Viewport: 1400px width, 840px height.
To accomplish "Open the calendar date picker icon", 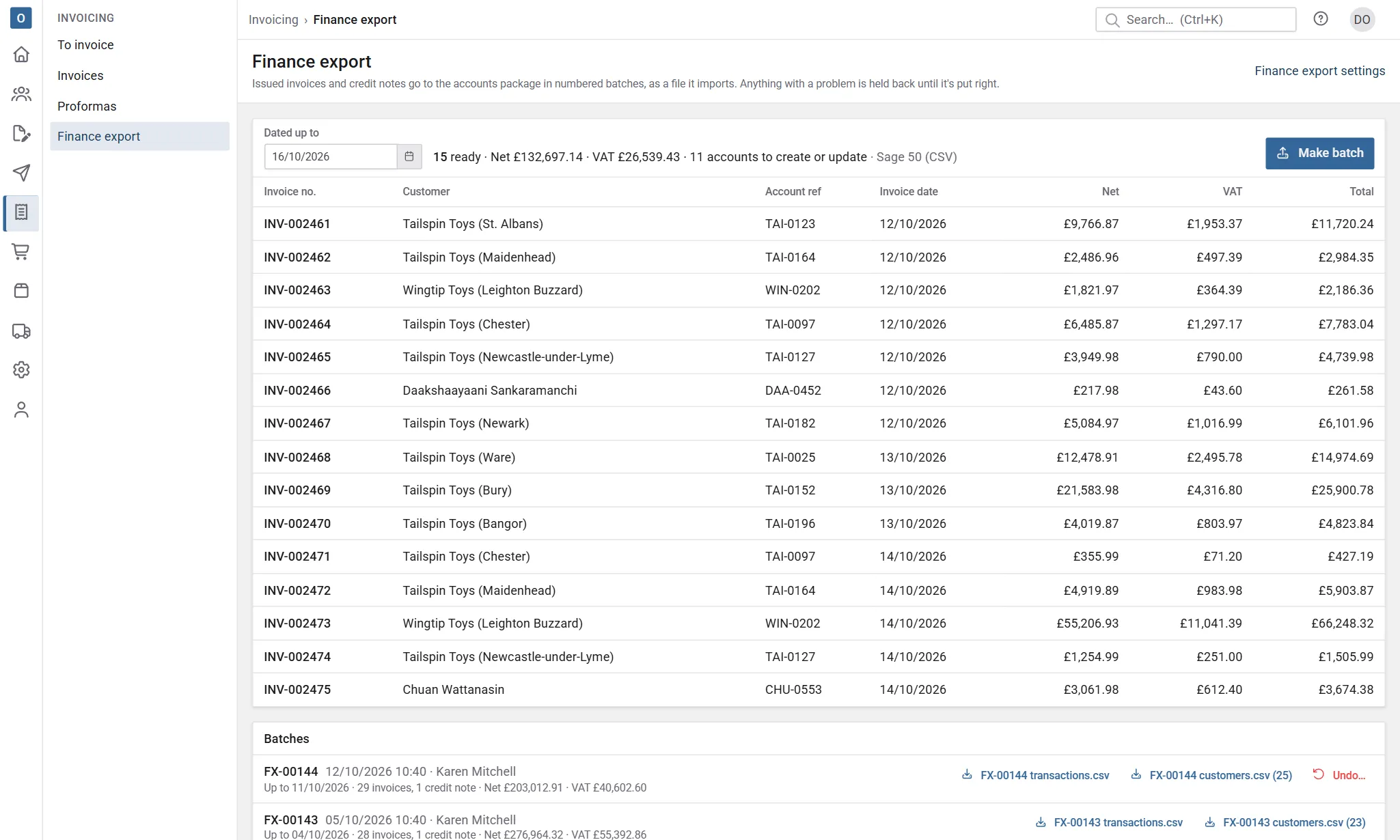I will tap(409, 156).
